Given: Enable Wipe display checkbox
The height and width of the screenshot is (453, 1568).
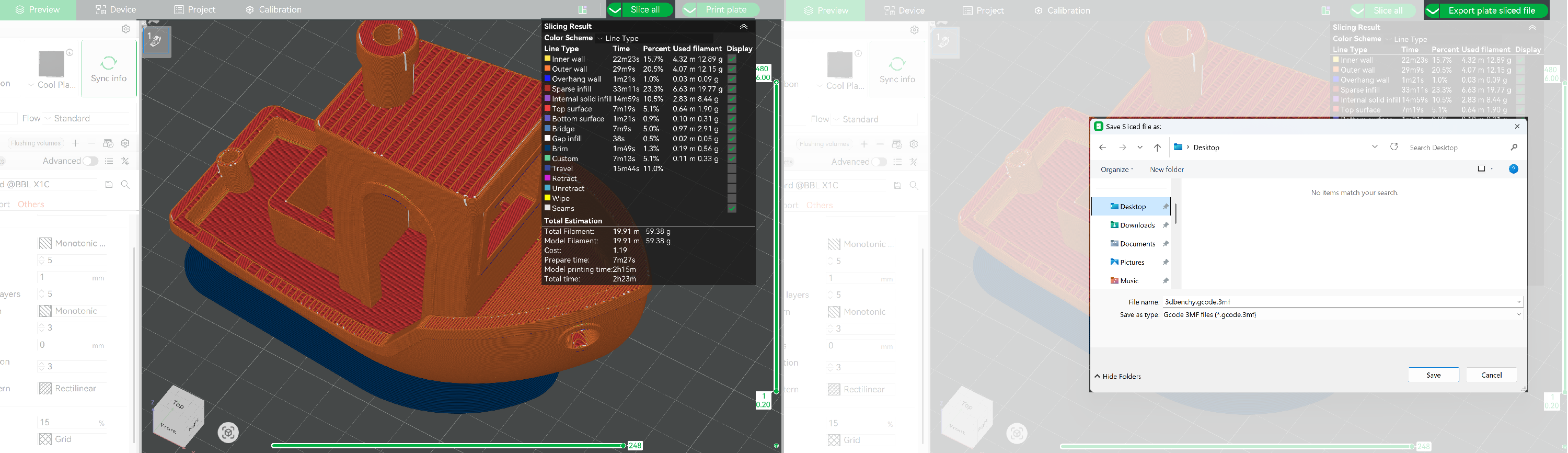Looking at the screenshot, I should [732, 198].
